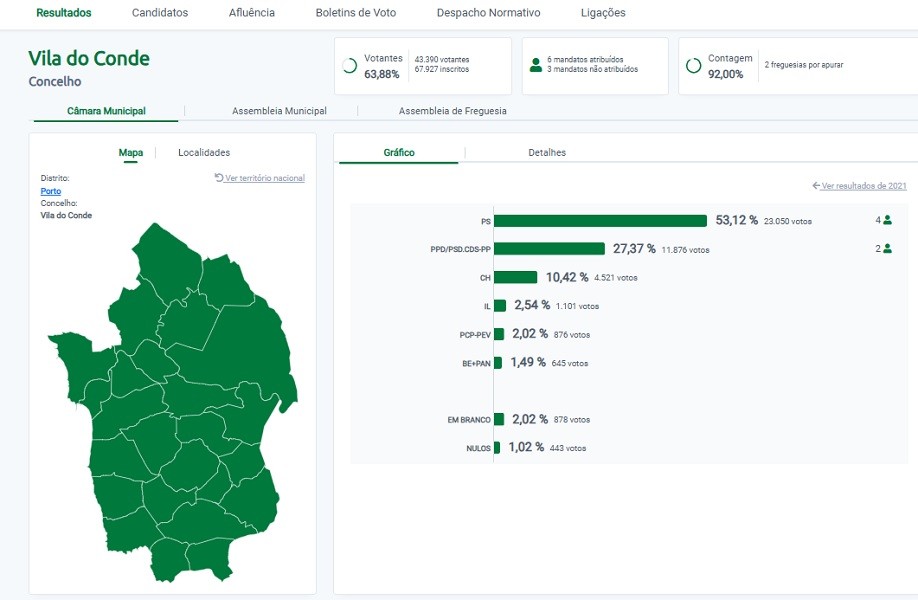
Task: Click the Contagem progress circle icon
Action: point(693,66)
